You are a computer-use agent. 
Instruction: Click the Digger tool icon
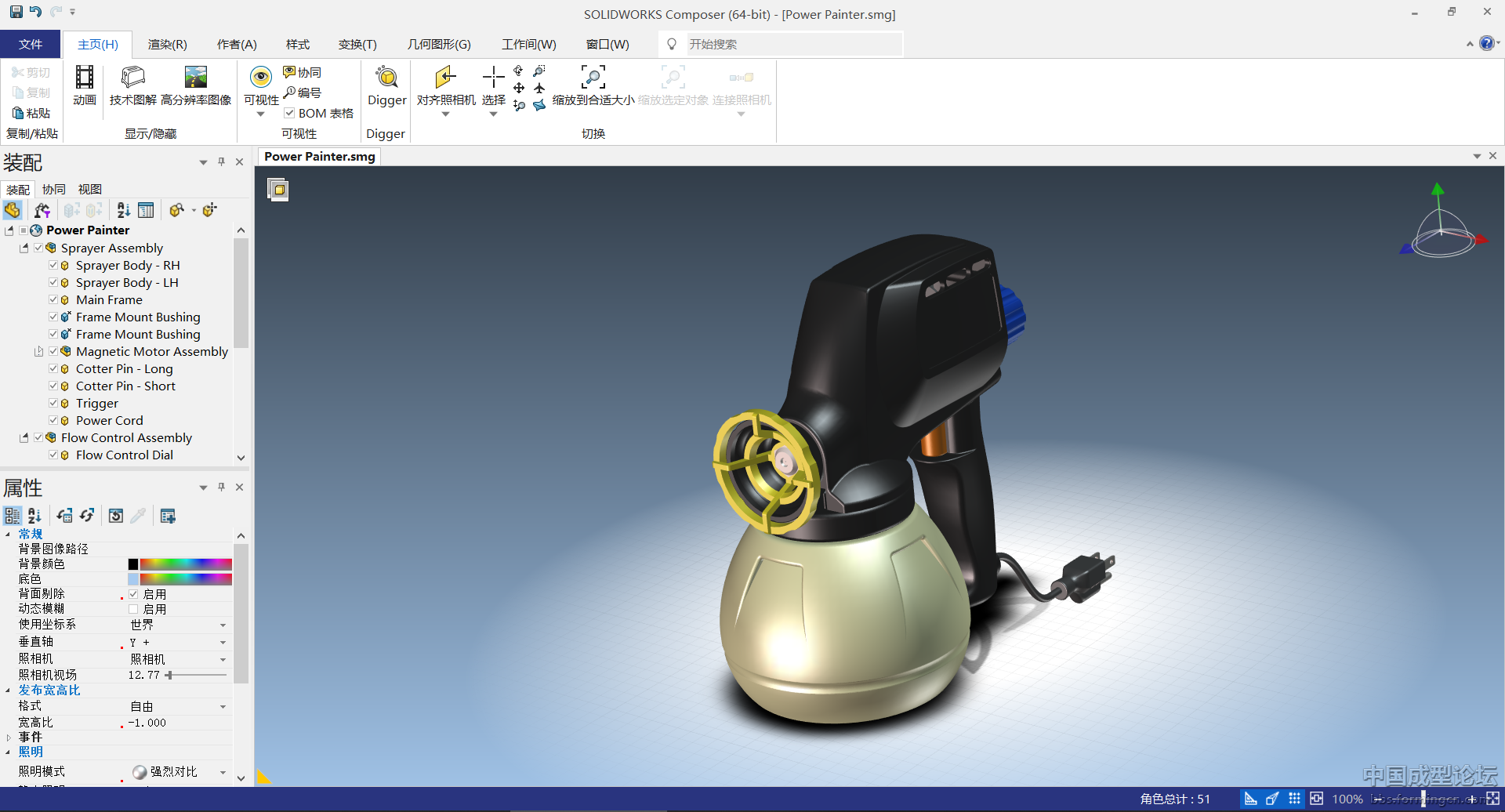coord(386,78)
